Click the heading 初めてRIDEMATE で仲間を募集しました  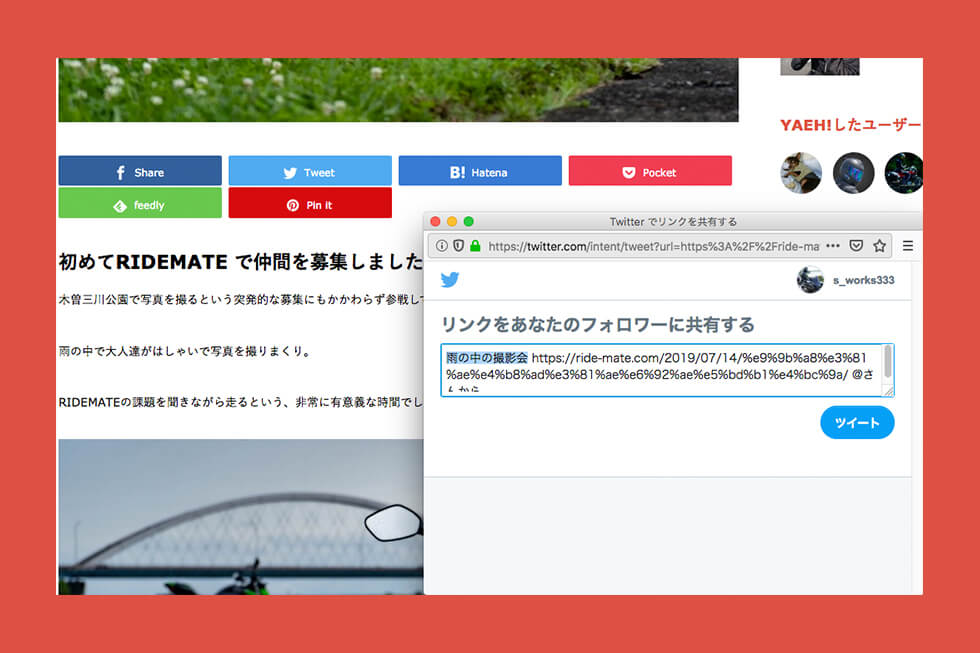coord(241,261)
